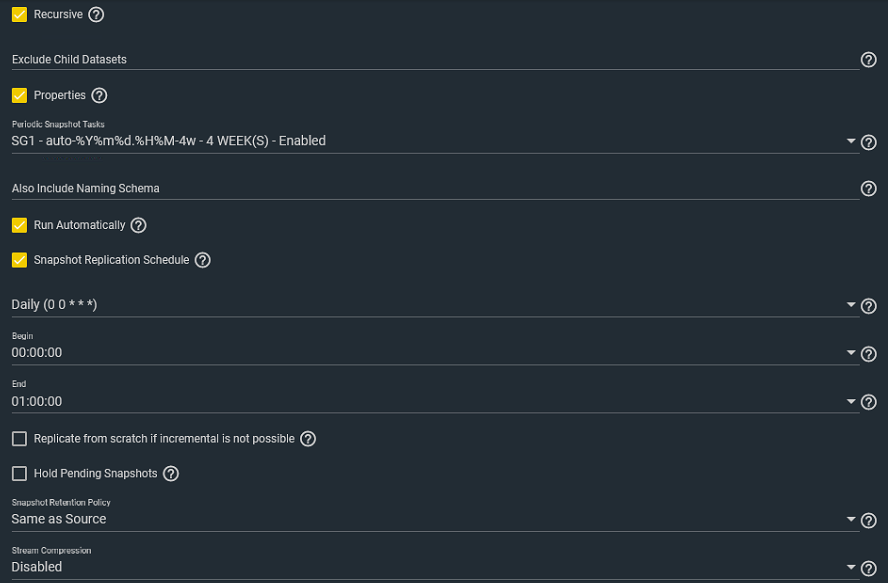Open the Daily schedule dropdown
The width and height of the screenshot is (888, 583).
(435, 305)
